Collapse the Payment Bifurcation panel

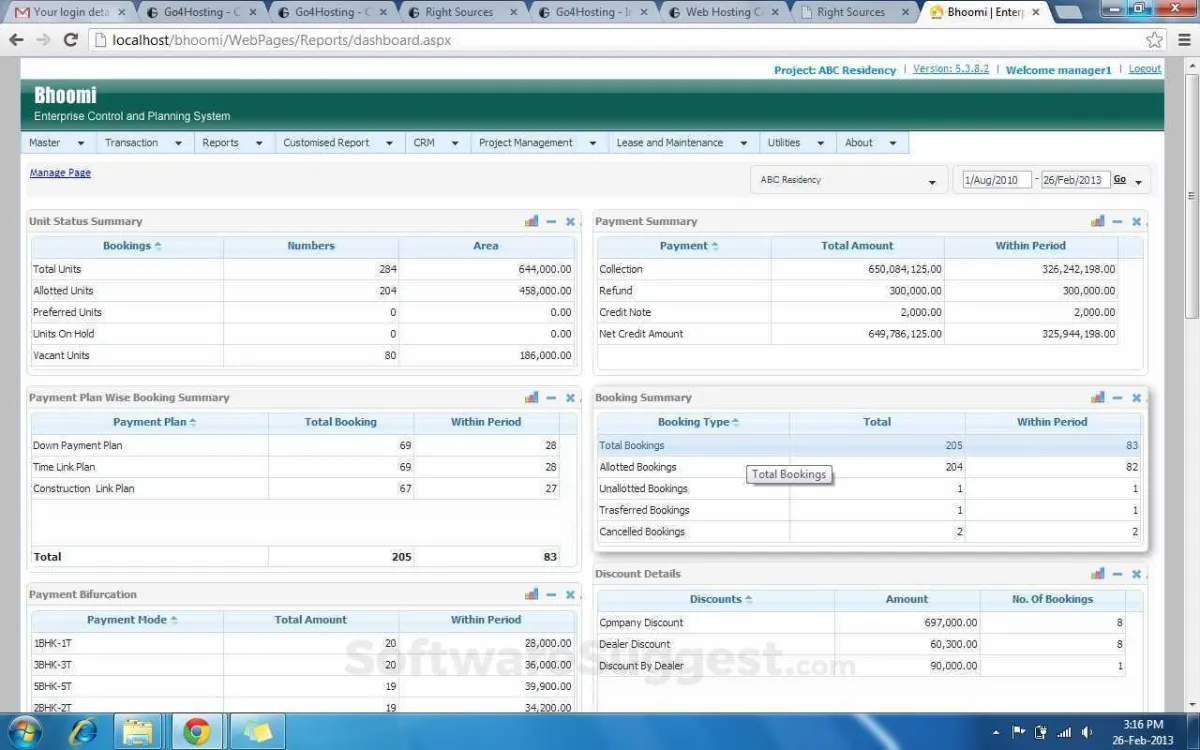[x=551, y=594]
